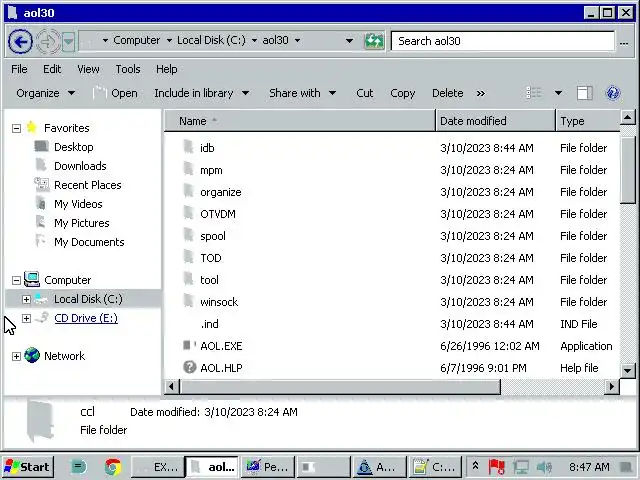
Task: Select the tool folder icon
Action: point(189,279)
